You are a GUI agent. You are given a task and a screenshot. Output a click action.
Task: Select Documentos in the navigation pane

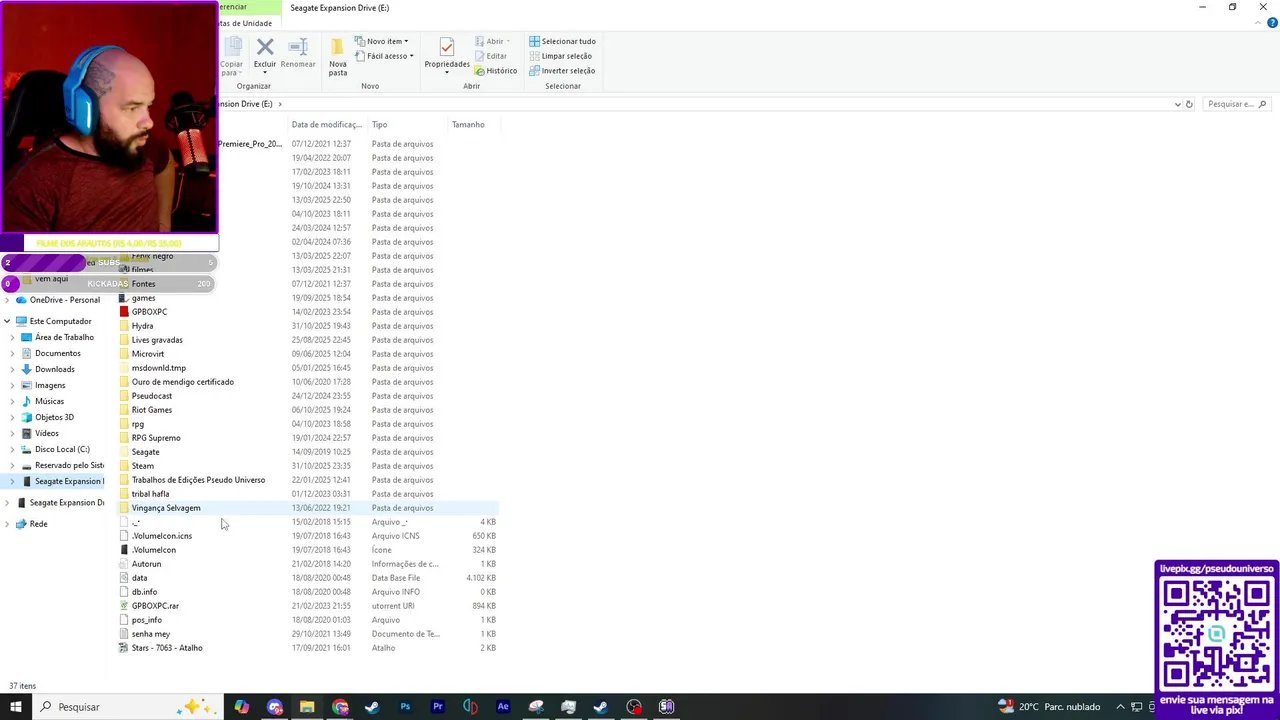[57, 353]
